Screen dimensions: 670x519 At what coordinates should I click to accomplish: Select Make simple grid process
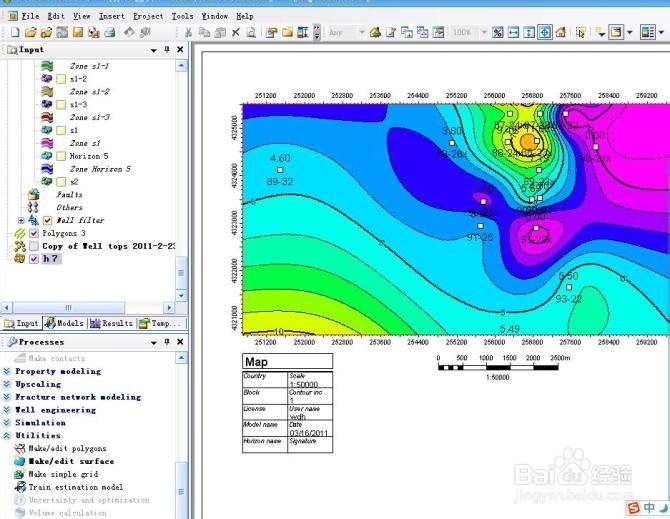(x=63, y=474)
